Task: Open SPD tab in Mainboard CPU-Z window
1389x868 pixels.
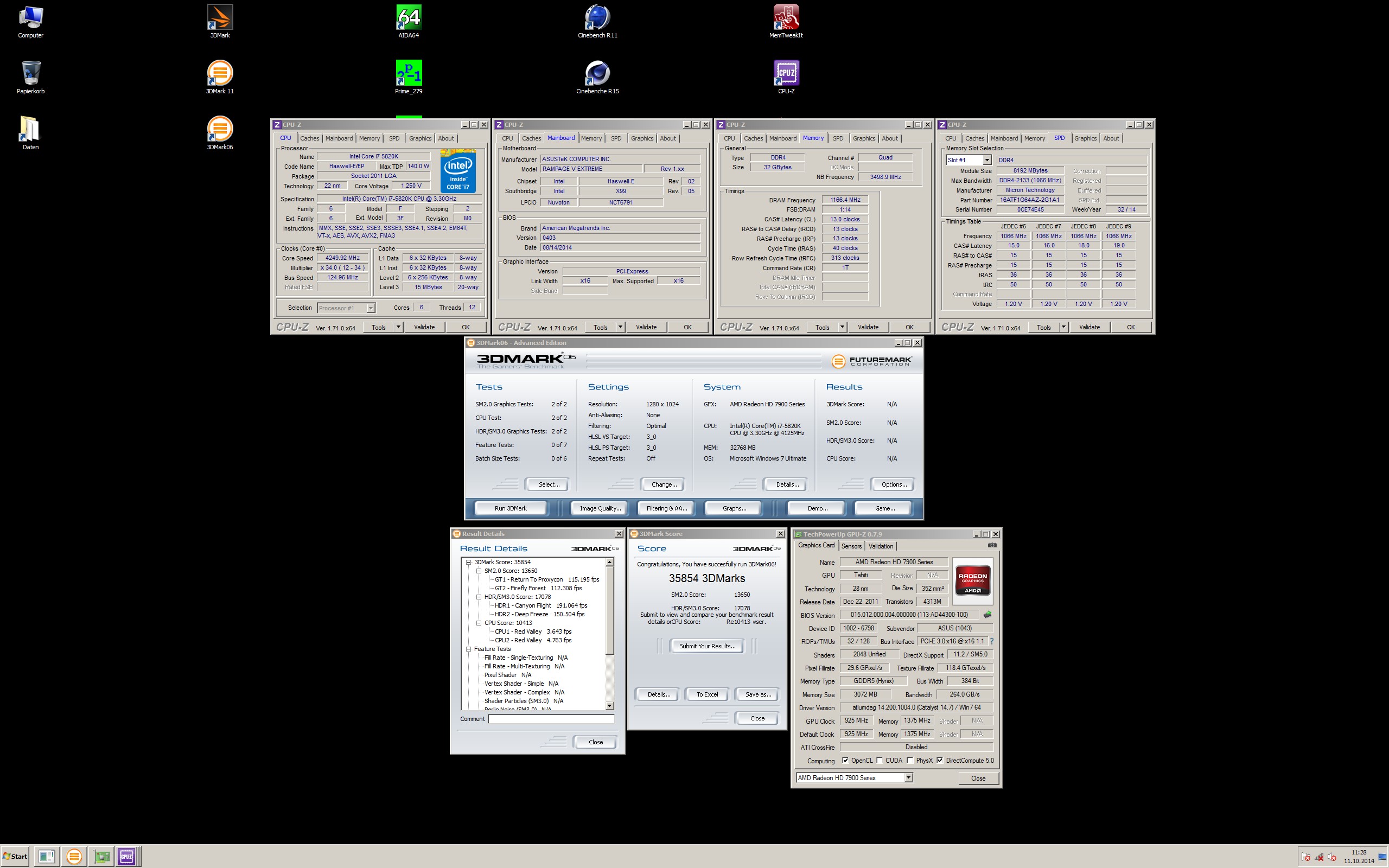Action: pos(616,138)
